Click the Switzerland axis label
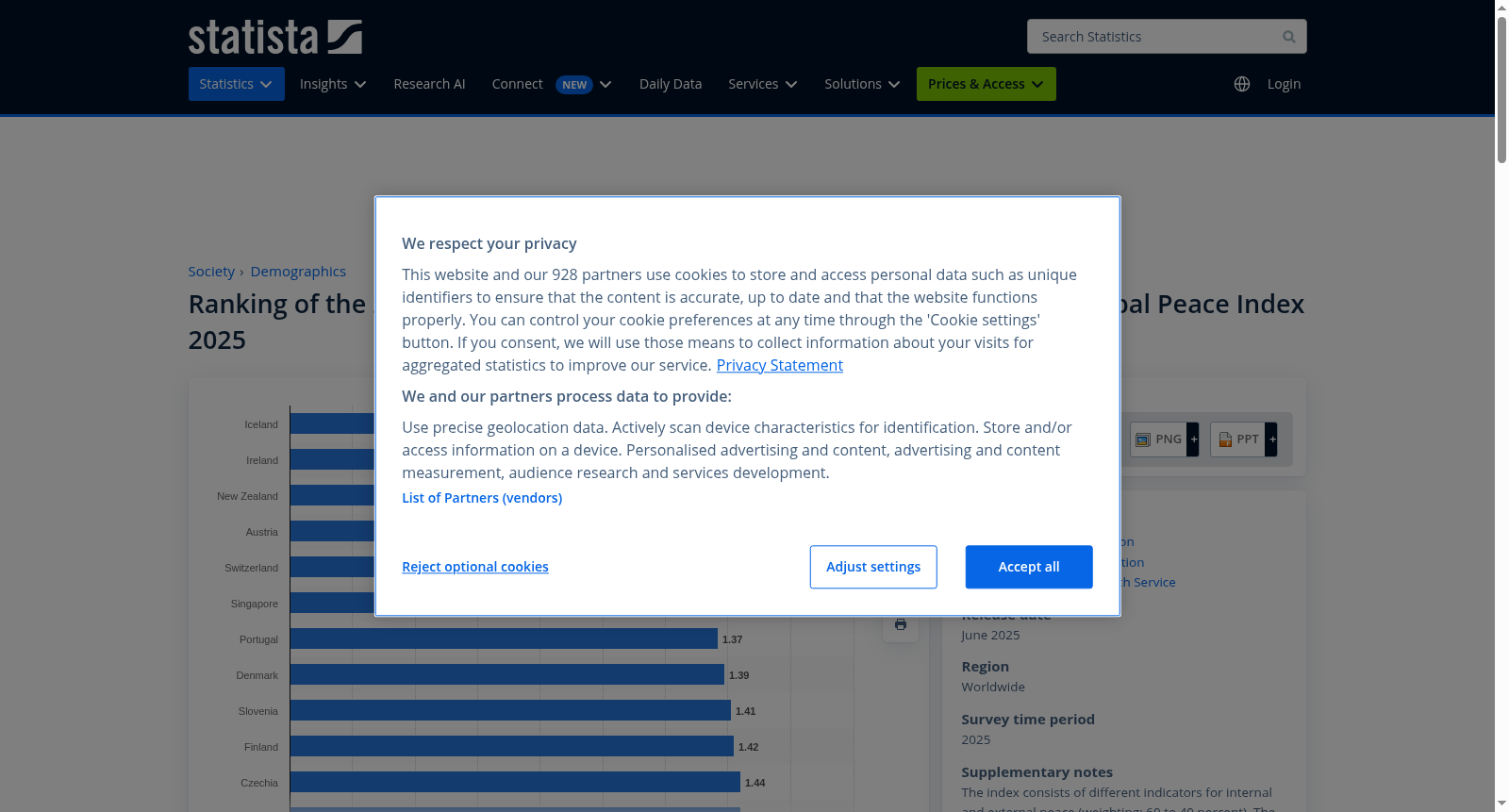The image size is (1509, 812). pyautogui.click(x=251, y=568)
